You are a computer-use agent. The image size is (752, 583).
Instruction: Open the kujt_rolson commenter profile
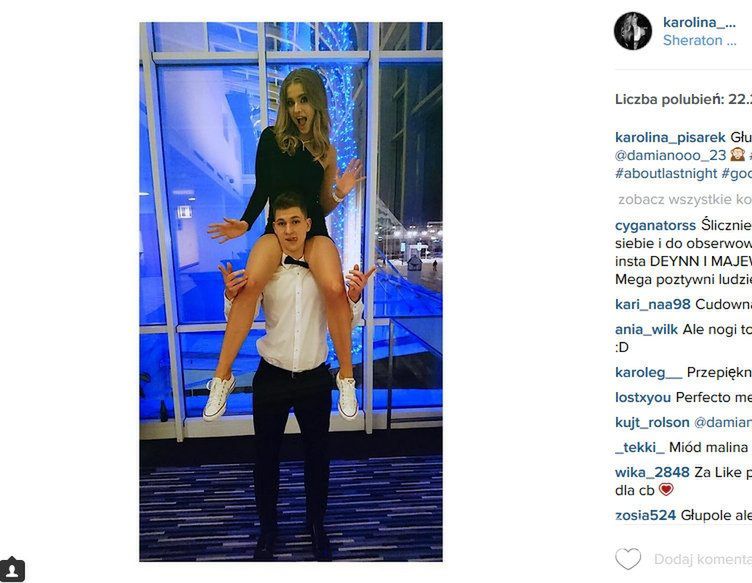tap(652, 422)
